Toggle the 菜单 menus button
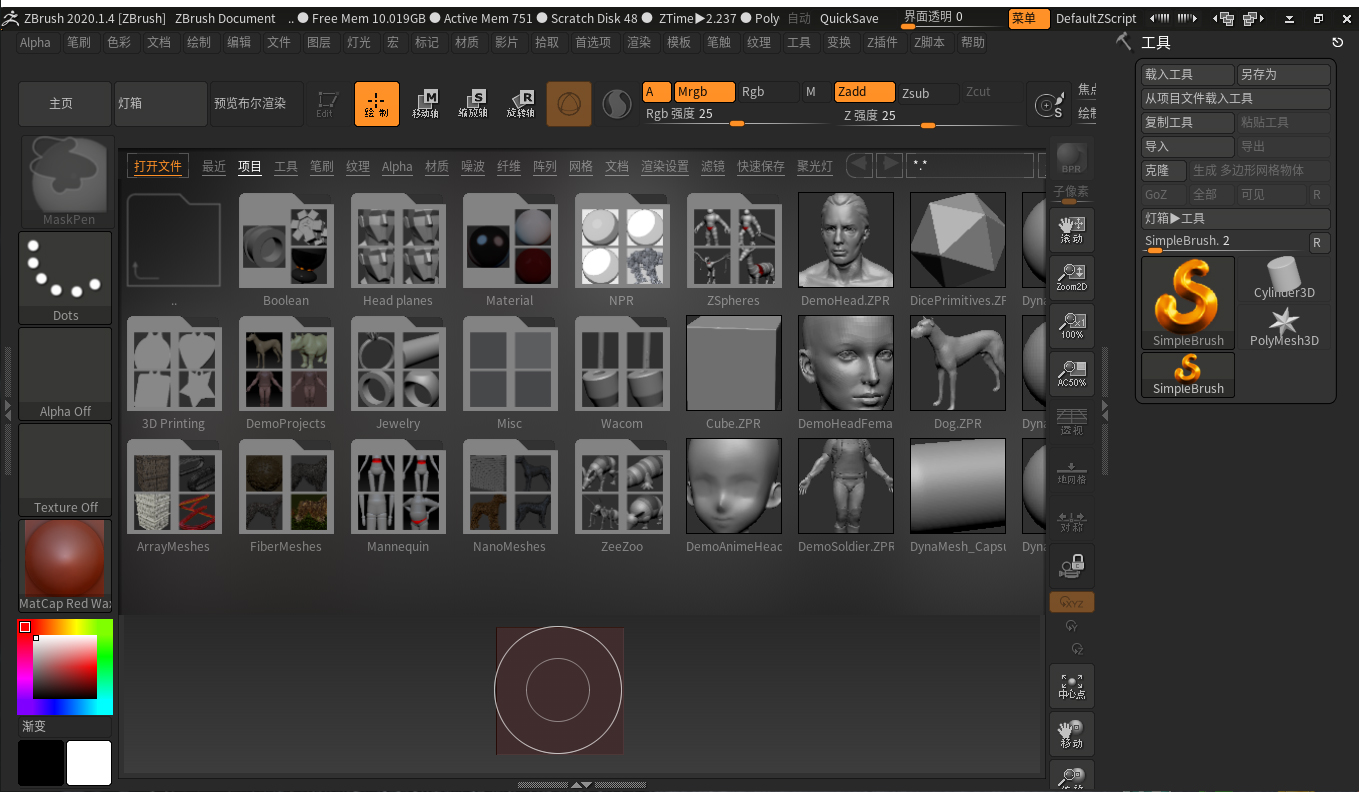The width and height of the screenshot is (1359, 792). click(x=1028, y=18)
